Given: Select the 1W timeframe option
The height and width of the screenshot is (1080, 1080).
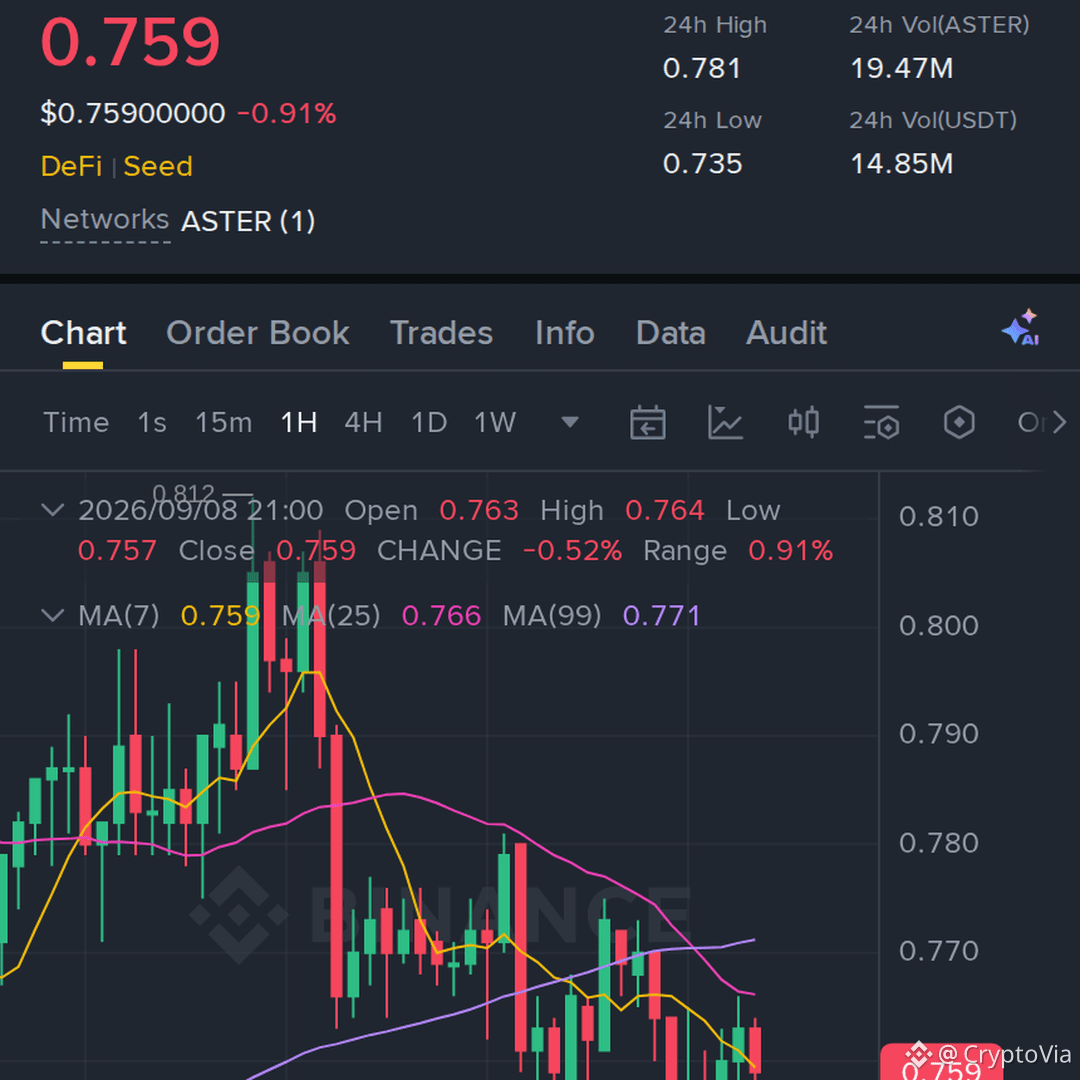Looking at the screenshot, I should pyautogui.click(x=495, y=422).
